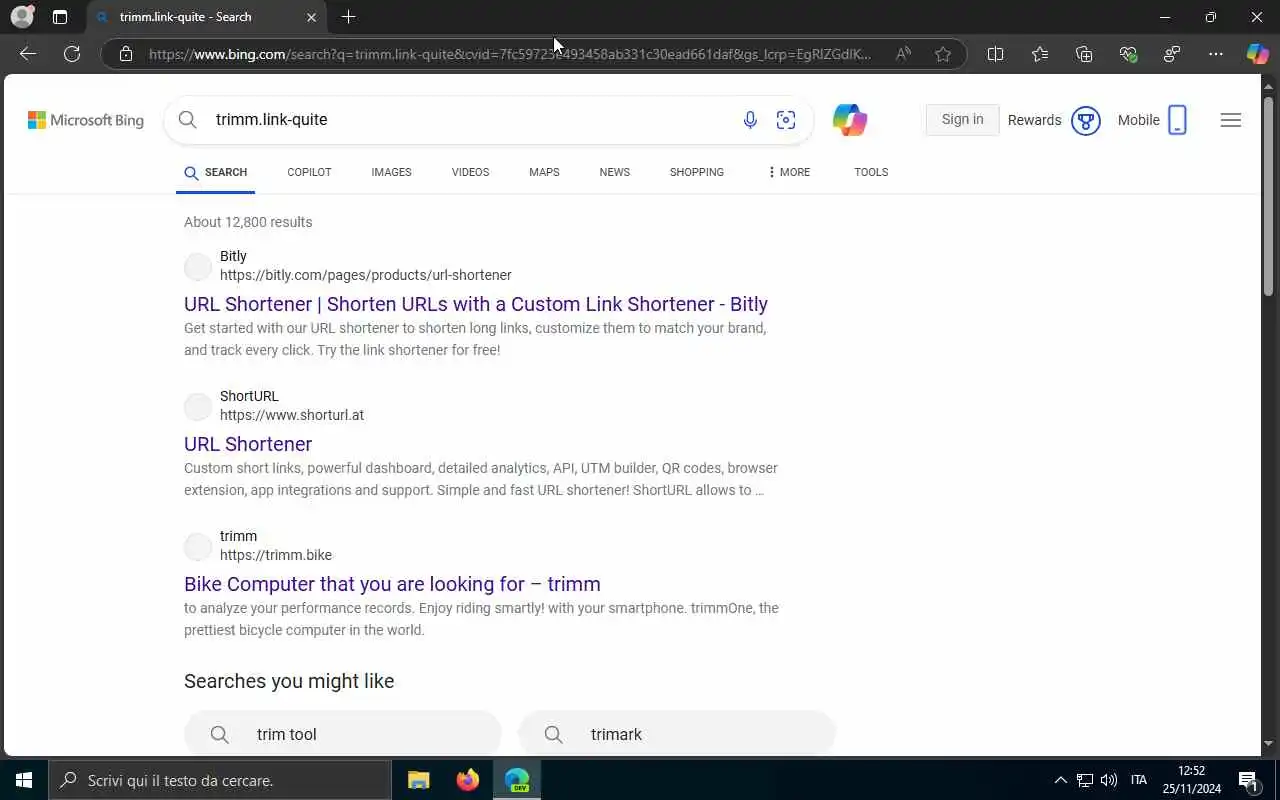
Task: Open Bike Computer trimm result title
Action: click(392, 584)
